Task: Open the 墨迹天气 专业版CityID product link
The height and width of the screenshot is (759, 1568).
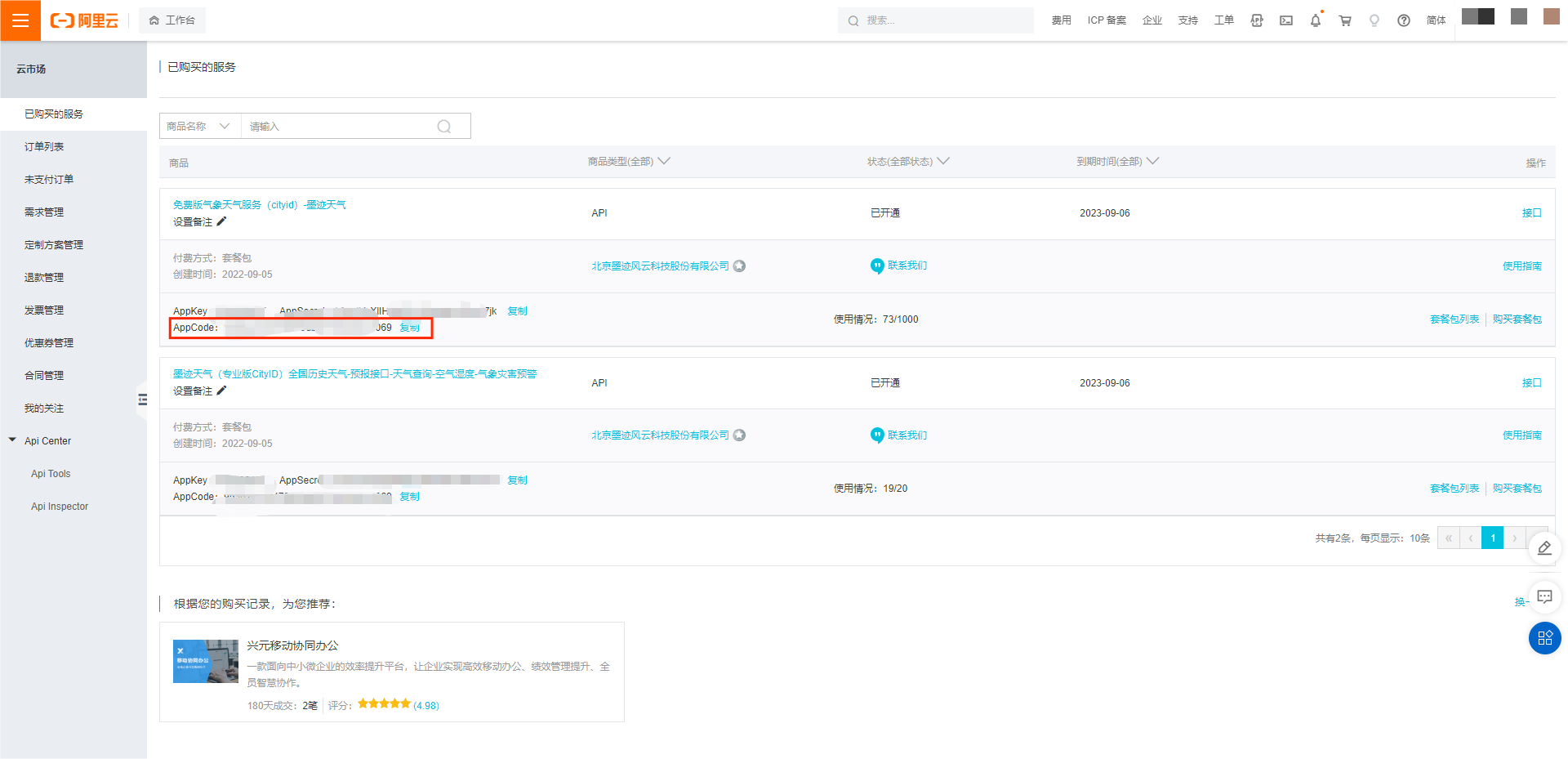Action: point(354,373)
